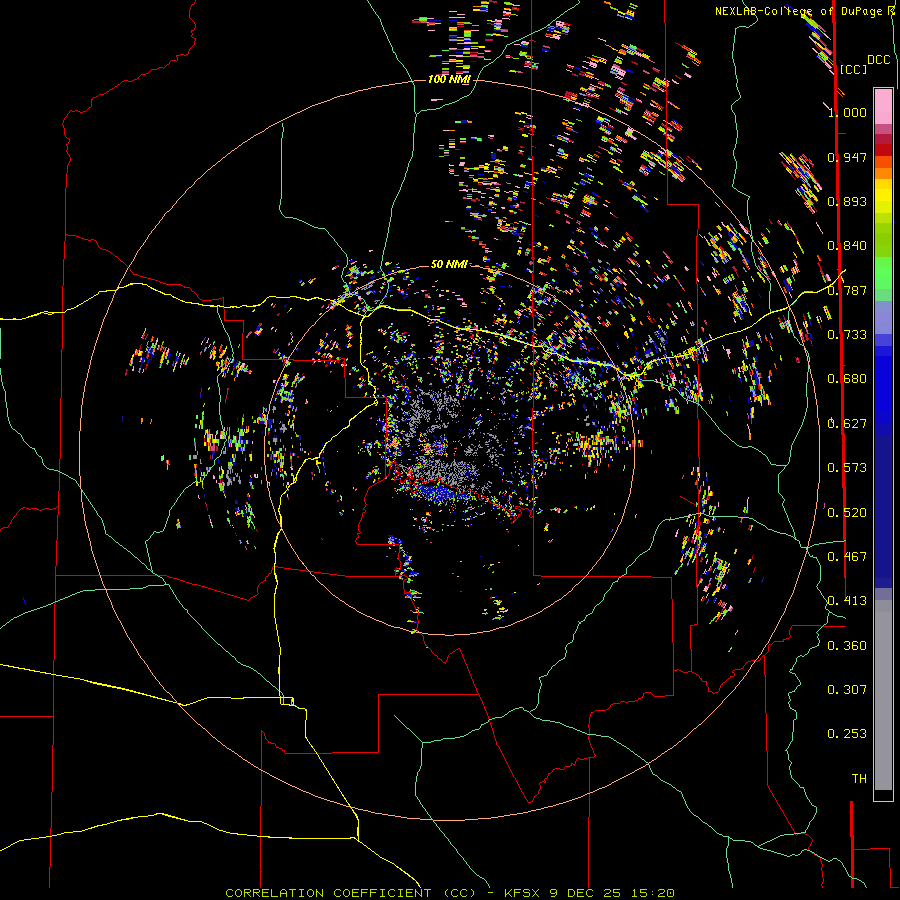Click the pink top segment of color bar
The height and width of the screenshot is (900, 900).
(x=883, y=106)
